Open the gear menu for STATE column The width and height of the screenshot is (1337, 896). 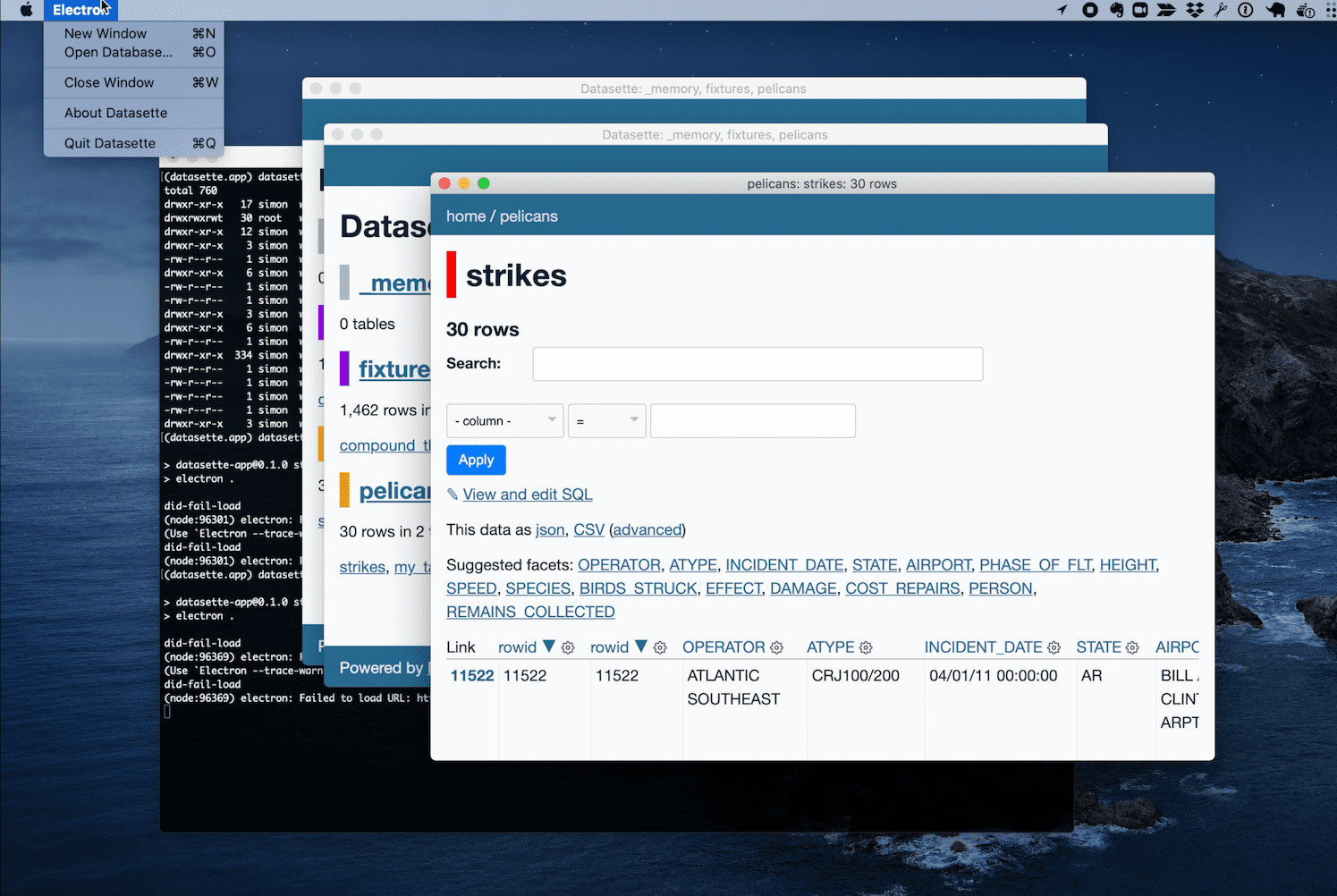[1132, 647]
